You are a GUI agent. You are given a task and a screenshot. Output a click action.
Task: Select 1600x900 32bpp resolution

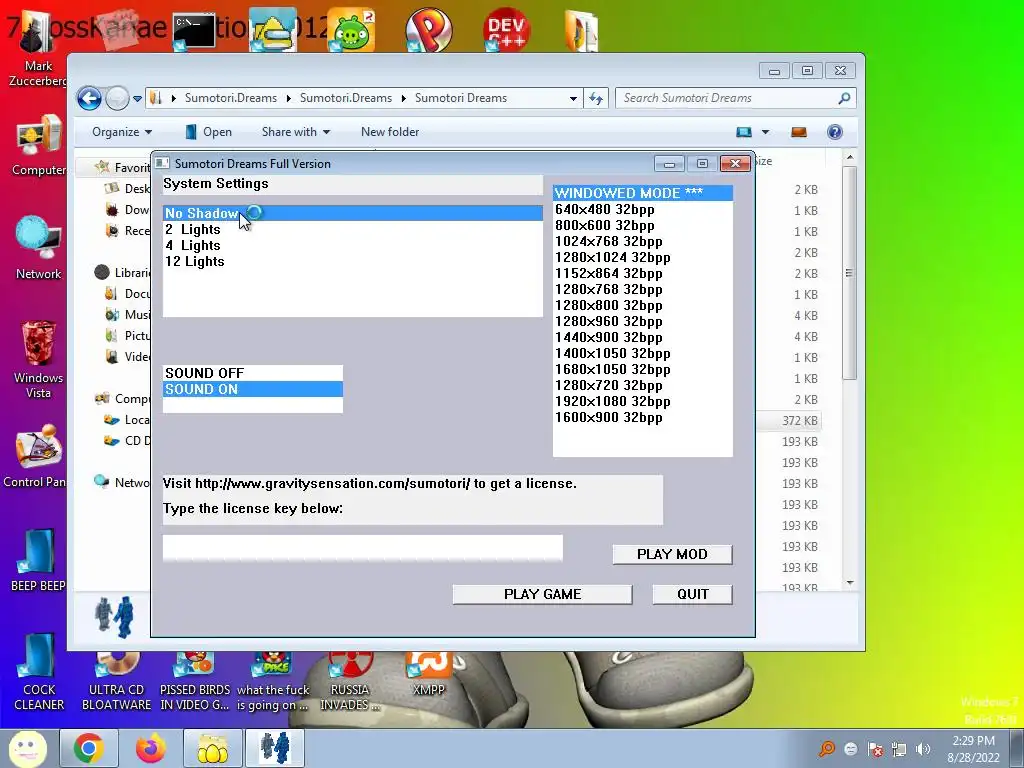point(643,417)
